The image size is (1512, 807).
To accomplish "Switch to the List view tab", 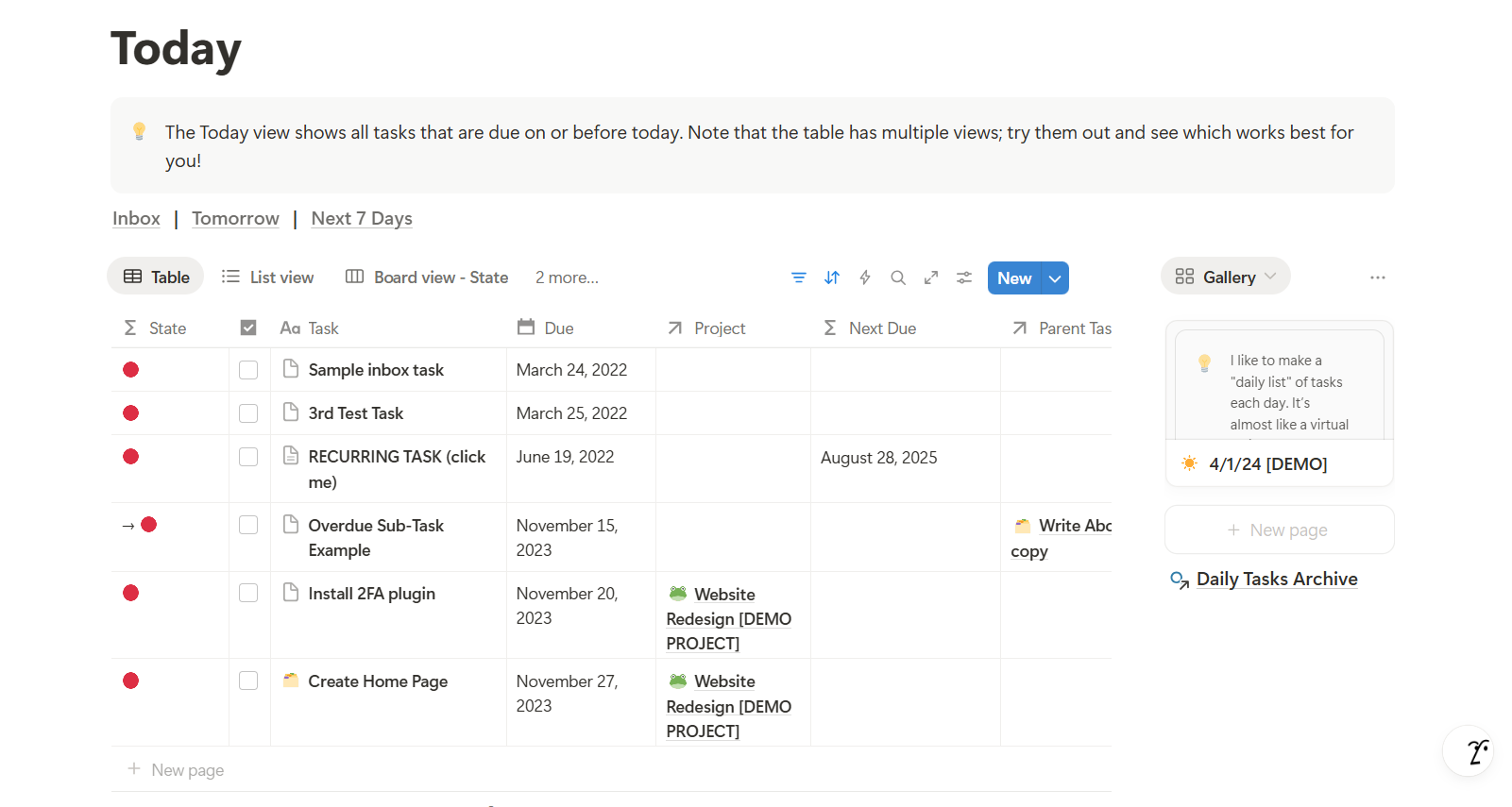I will tap(268, 277).
